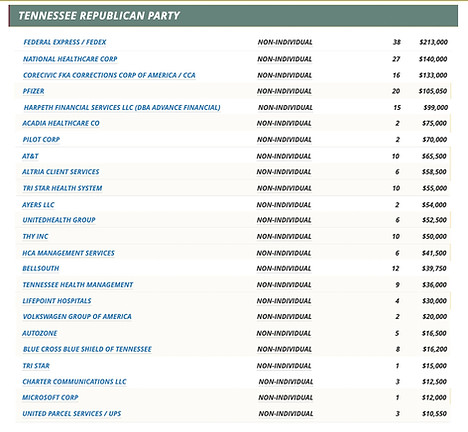Open Altria Client Services link
This screenshot has width=468, height=432.
pyautogui.click(x=61, y=172)
